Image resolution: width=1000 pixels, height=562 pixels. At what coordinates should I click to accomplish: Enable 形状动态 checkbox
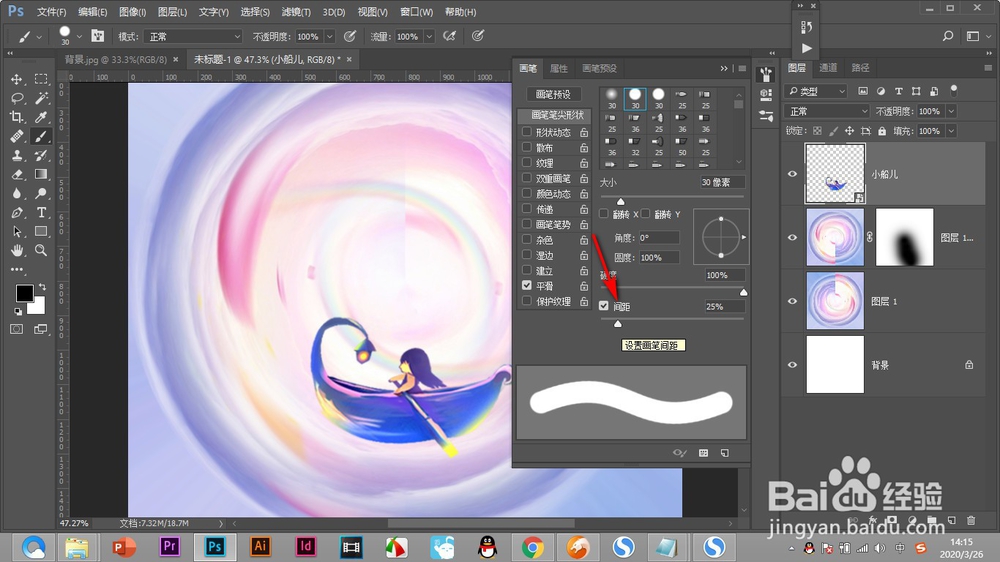pyautogui.click(x=527, y=132)
